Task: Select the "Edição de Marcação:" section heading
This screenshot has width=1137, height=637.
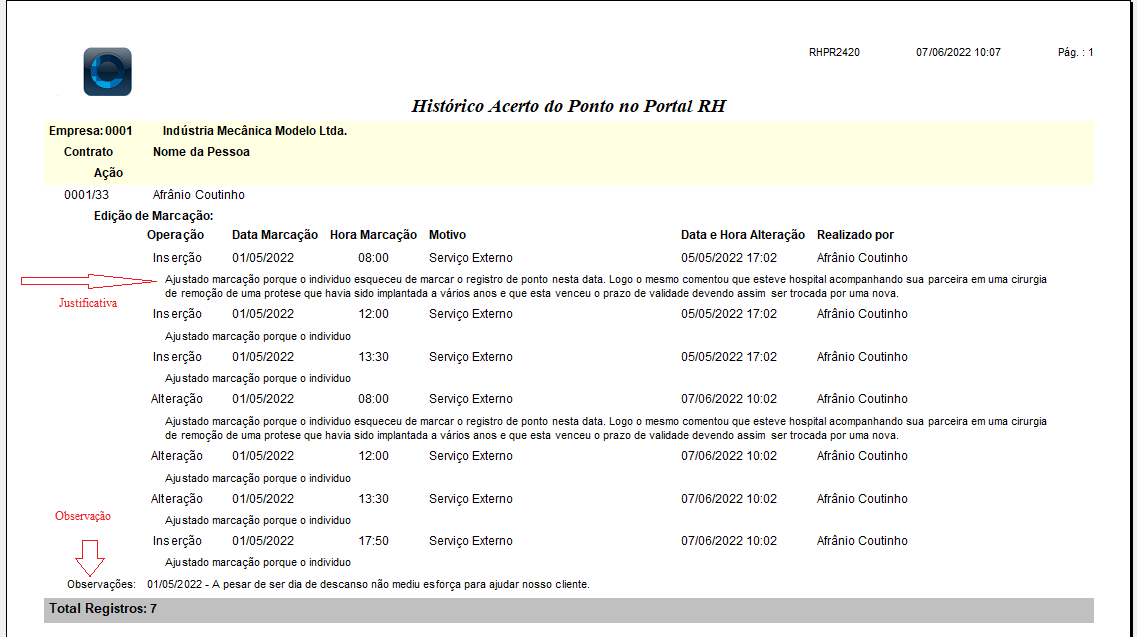Action: point(154,216)
